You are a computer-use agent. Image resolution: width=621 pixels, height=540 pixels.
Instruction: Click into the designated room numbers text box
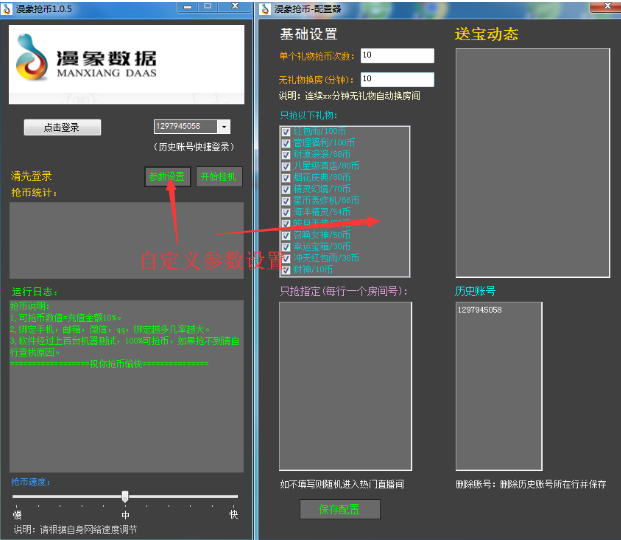(345, 386)
